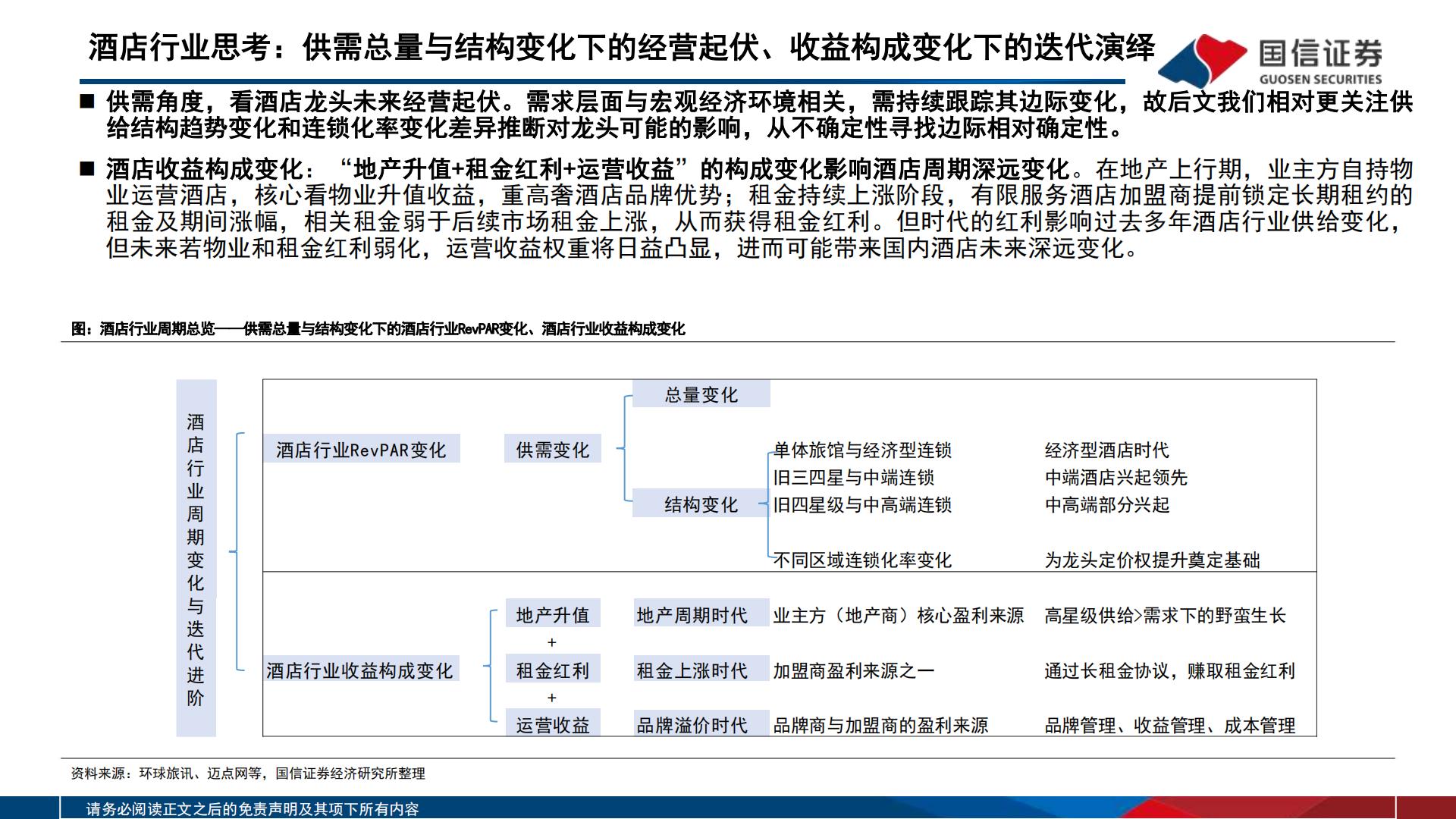Click the 供需变化 box

pos(553,449)
